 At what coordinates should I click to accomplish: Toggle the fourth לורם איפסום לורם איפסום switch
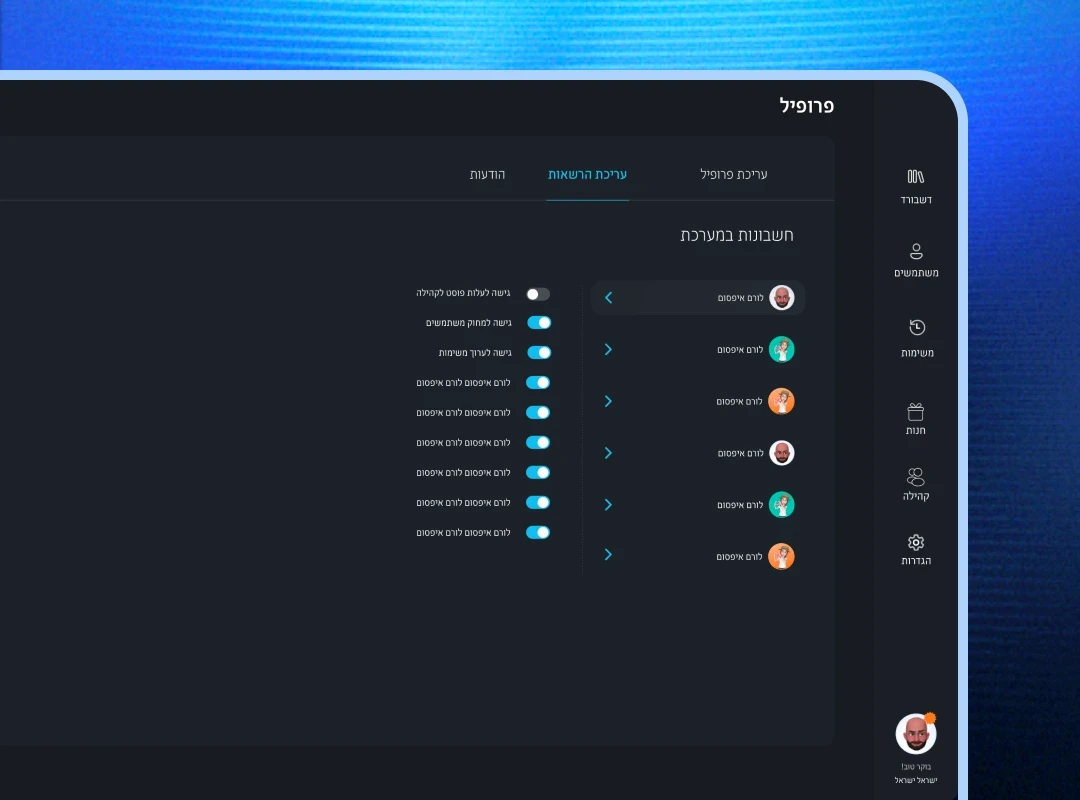(538, 473)
